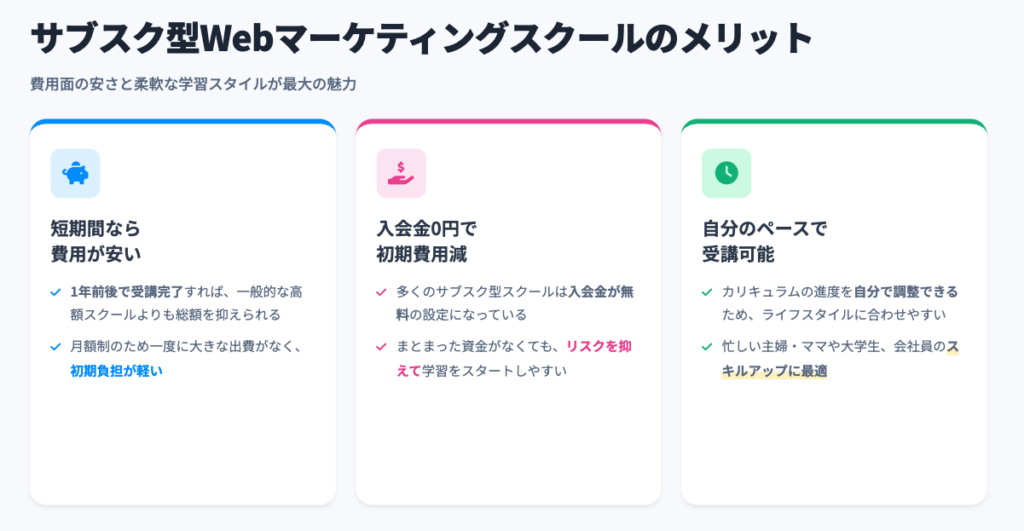Screen dimensions: 1024x531
Task: Click checkmark beside カリキュラムの進度 bullet
Action: [707, 292]
